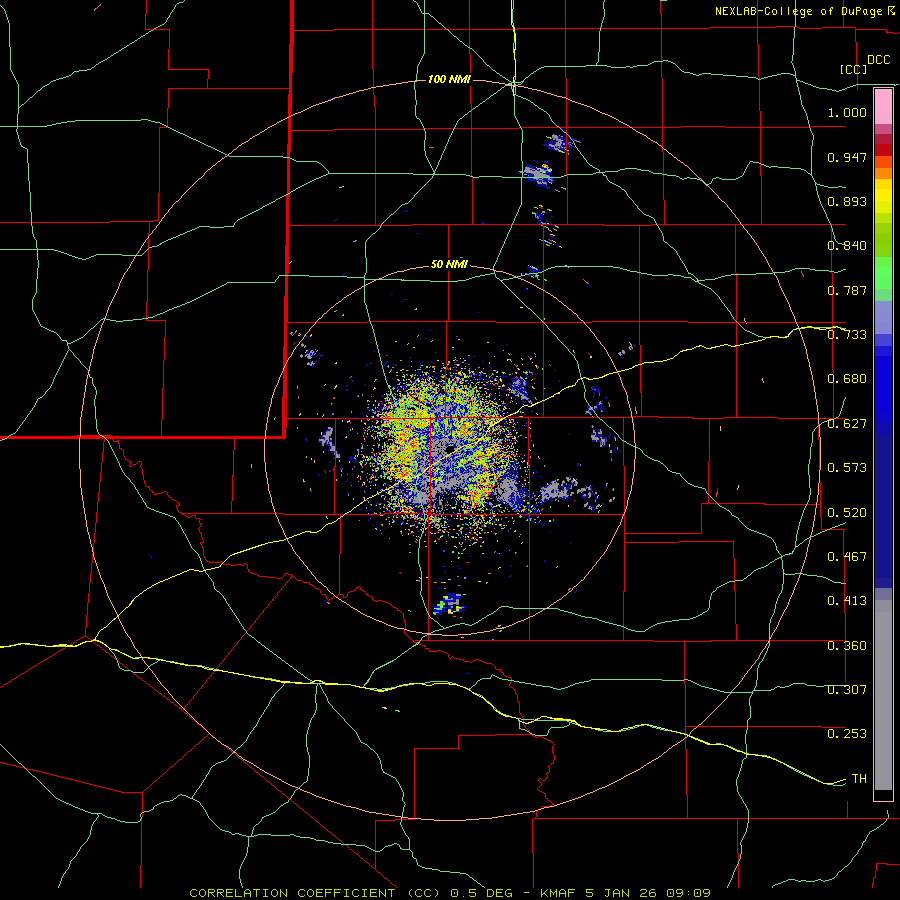Click the 50 NMI range ring label
Image resolution: width=900 pixels, height=900 pixels.
(449, 265)
